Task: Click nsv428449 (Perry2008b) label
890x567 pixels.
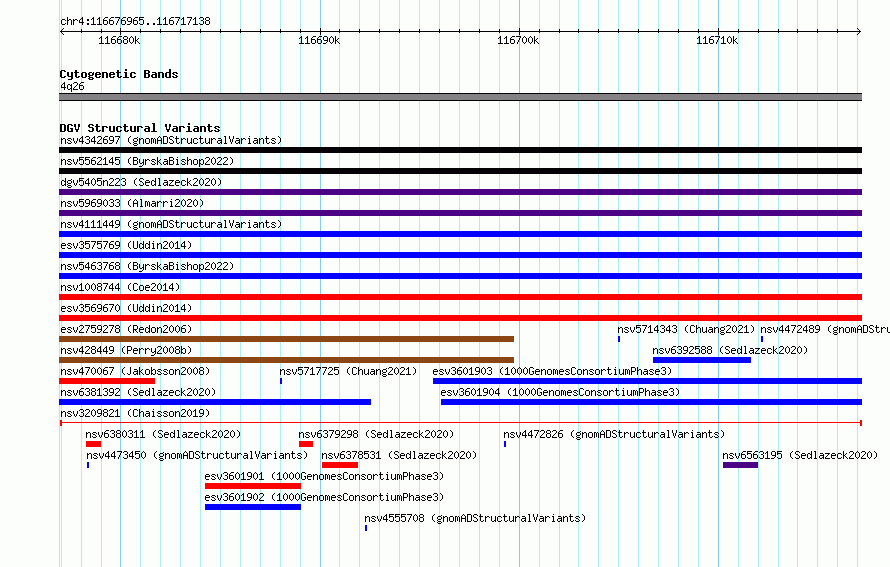Action: click(126, 350)
